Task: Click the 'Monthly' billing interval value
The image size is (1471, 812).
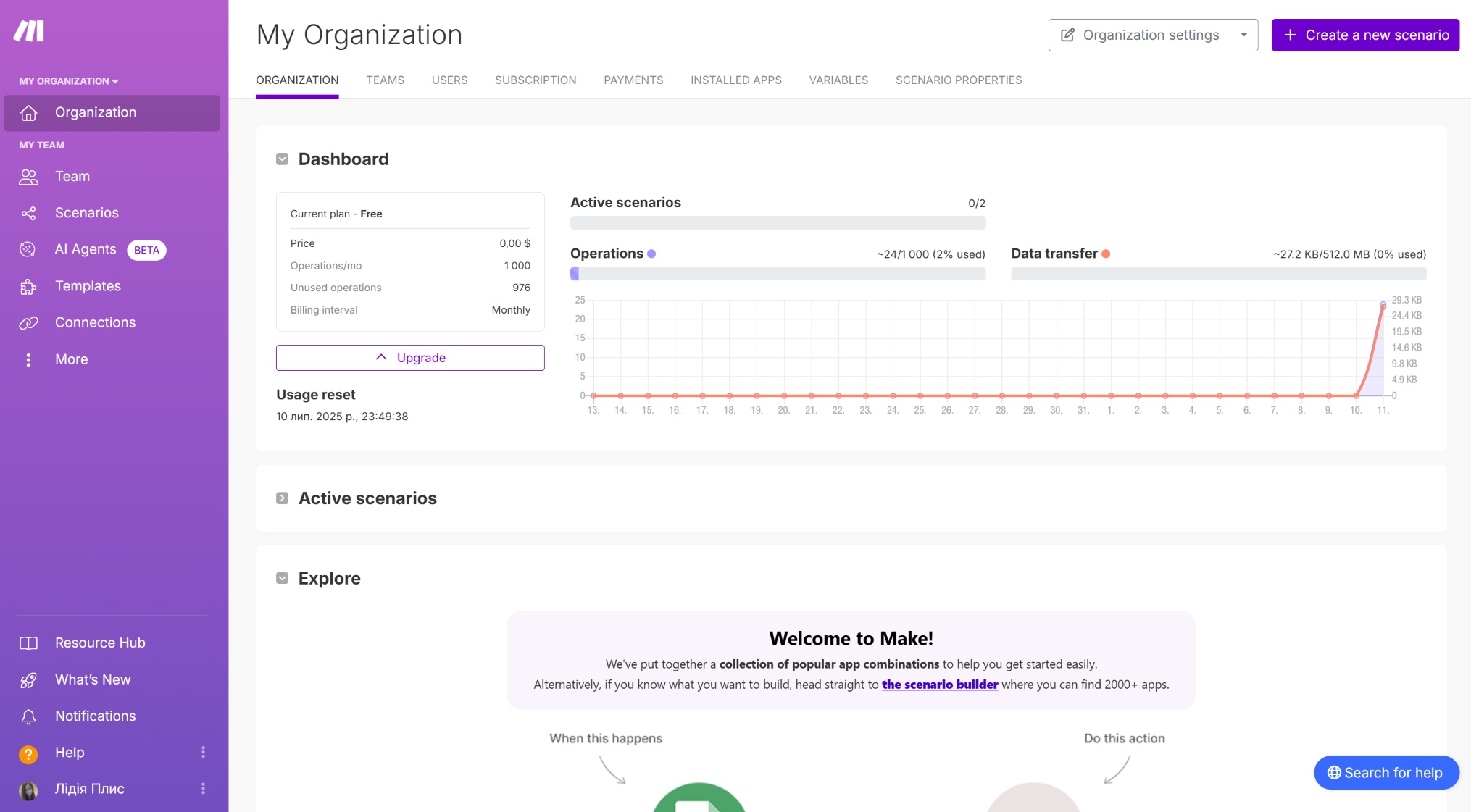Action: pyautogui.click(x=511, y=310)
